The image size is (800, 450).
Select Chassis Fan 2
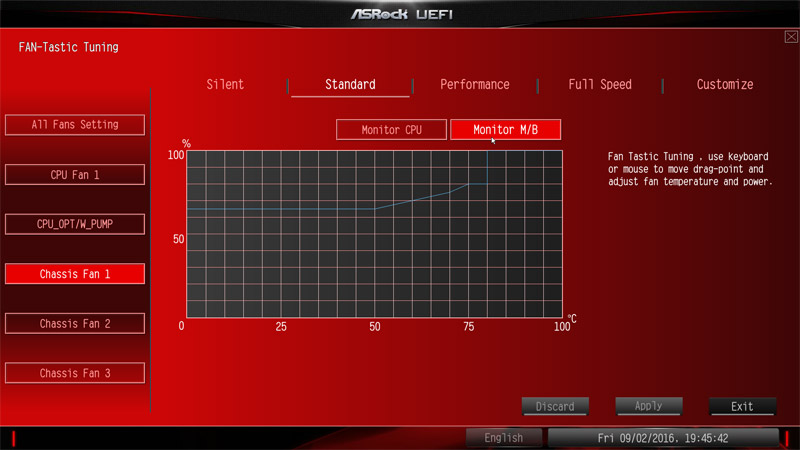tap(75, 323)
